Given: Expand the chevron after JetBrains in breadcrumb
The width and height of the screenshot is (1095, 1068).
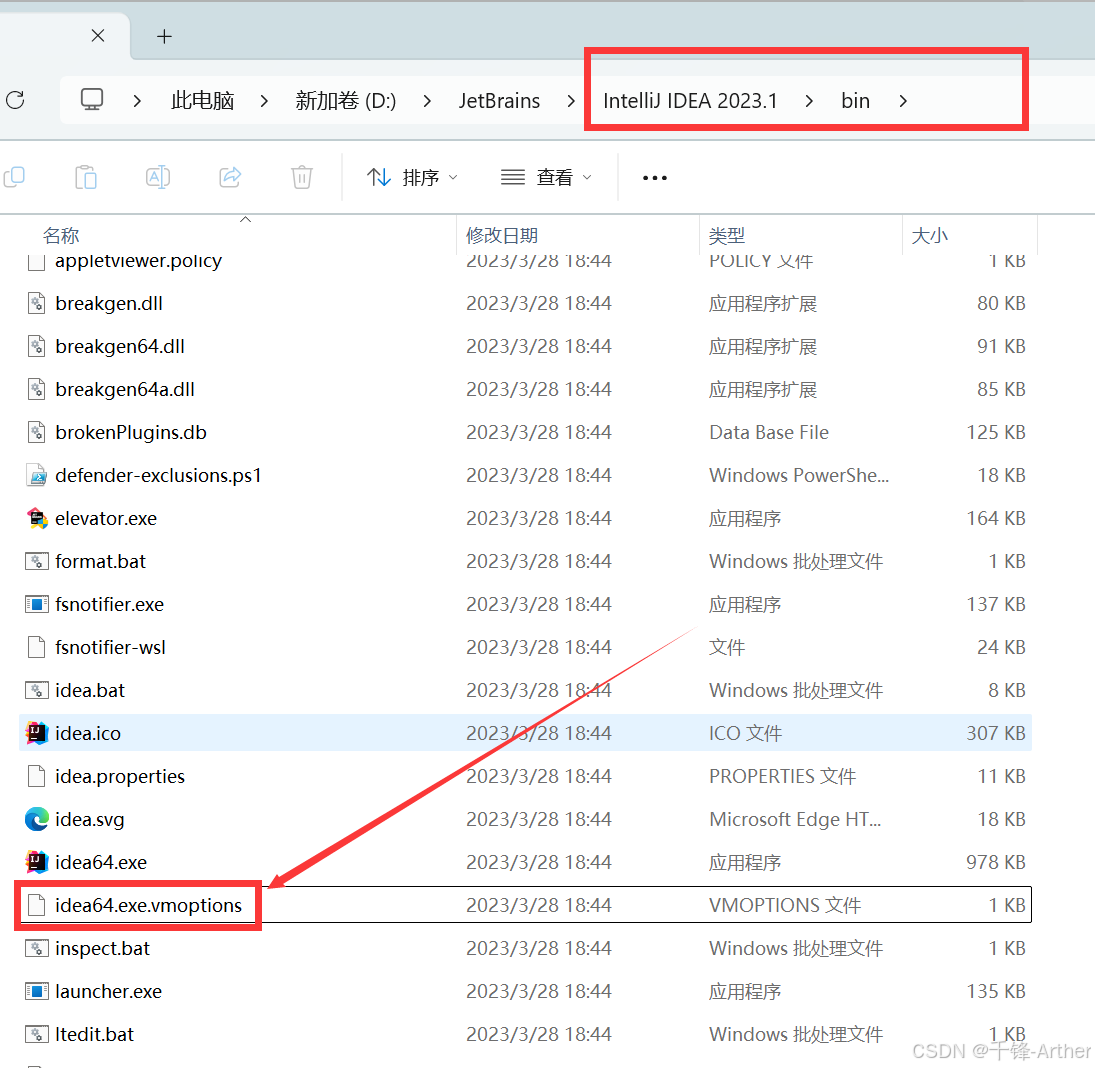Looking at the screenshot, I should tap(570, 100).
